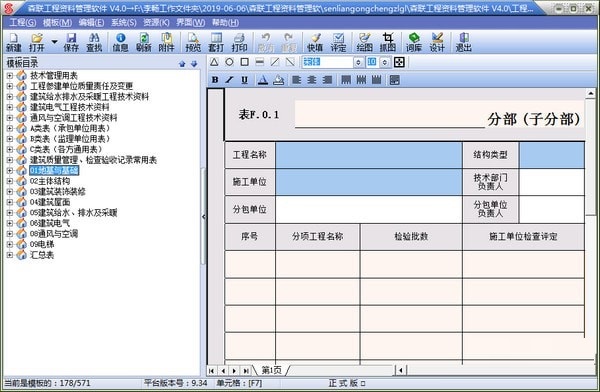Expand the 01地基与基础 tree node
600x392 pixels.
10,170
